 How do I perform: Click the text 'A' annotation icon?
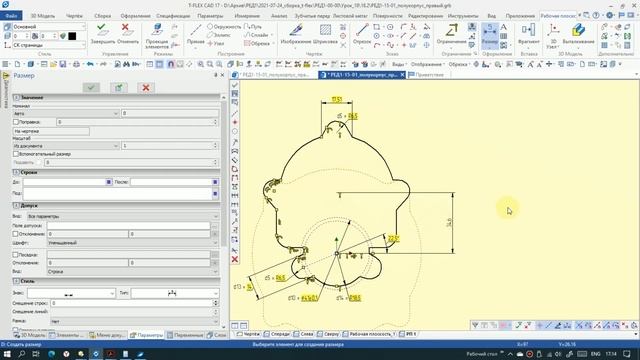(504, 27)
